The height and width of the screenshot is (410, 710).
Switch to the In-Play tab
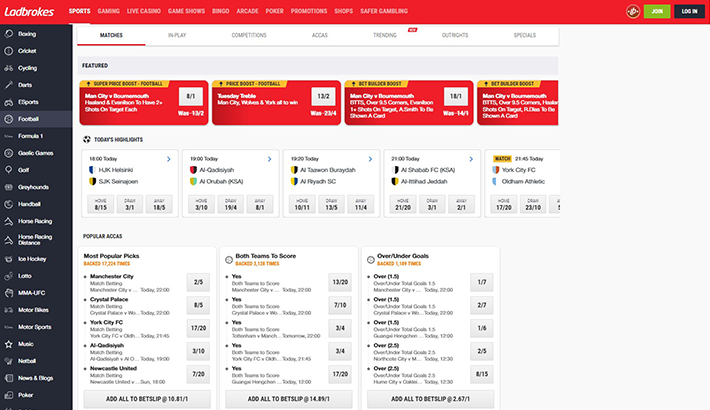177,35
